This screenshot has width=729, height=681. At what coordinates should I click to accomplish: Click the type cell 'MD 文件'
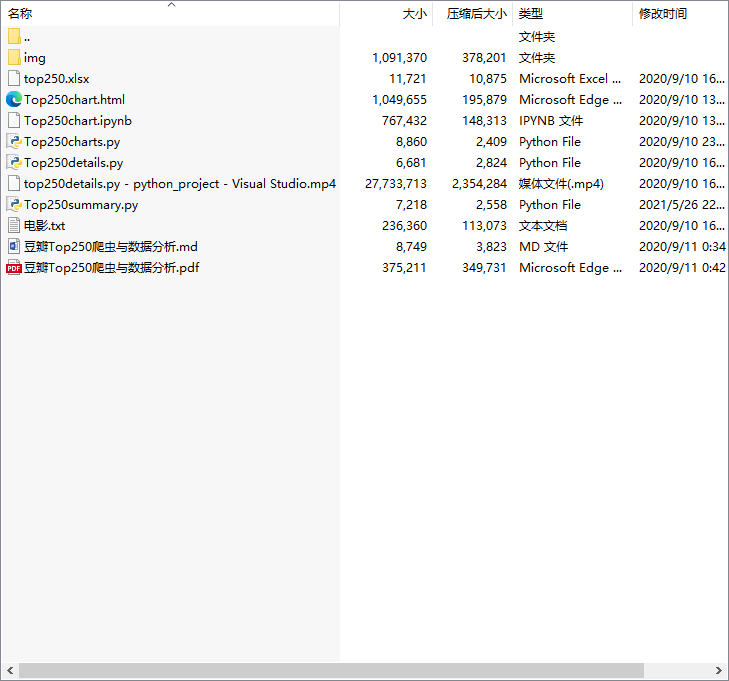(x=543, y=246)
